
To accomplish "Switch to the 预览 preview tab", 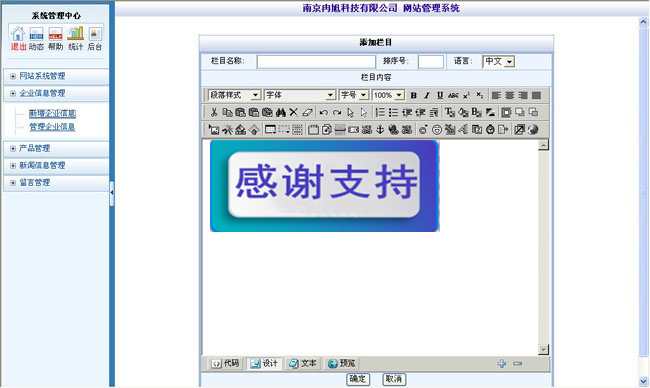I will click(342, 364).
